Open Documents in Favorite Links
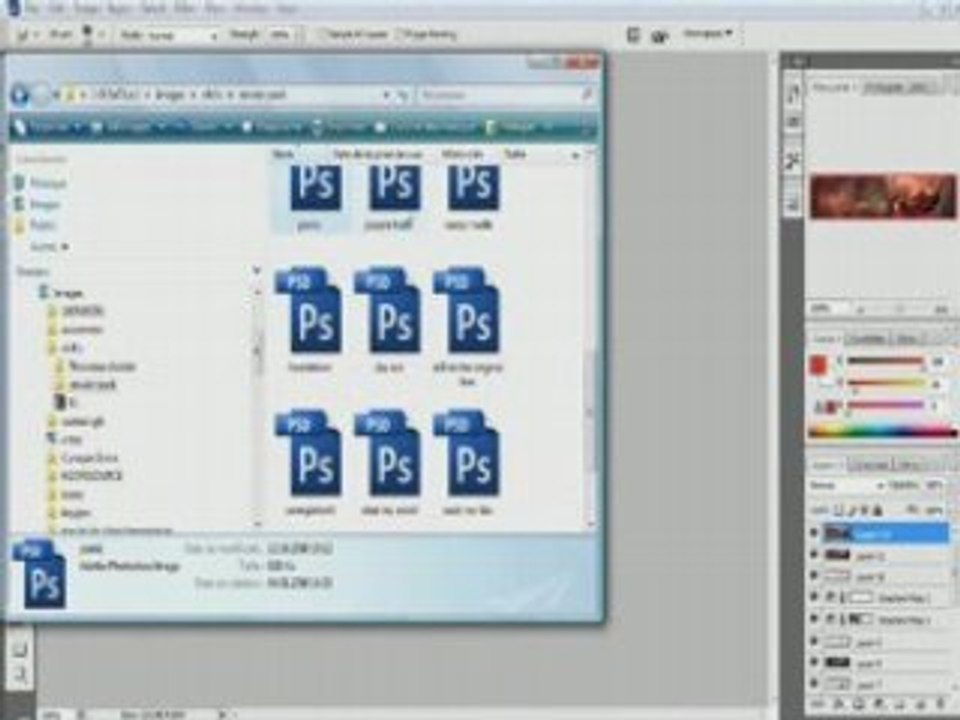Viewport: 960px width, 720px height. pyautogui.click(x=40, y=182)
